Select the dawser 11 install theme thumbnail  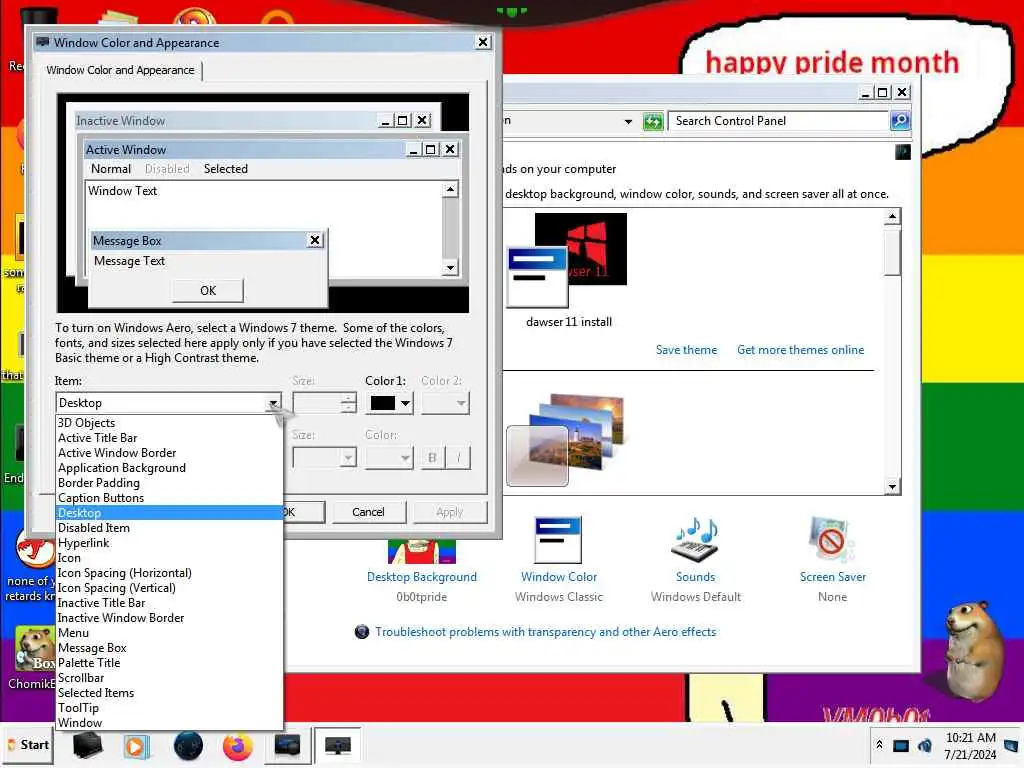pyautogui.click(x=567, y=260)
